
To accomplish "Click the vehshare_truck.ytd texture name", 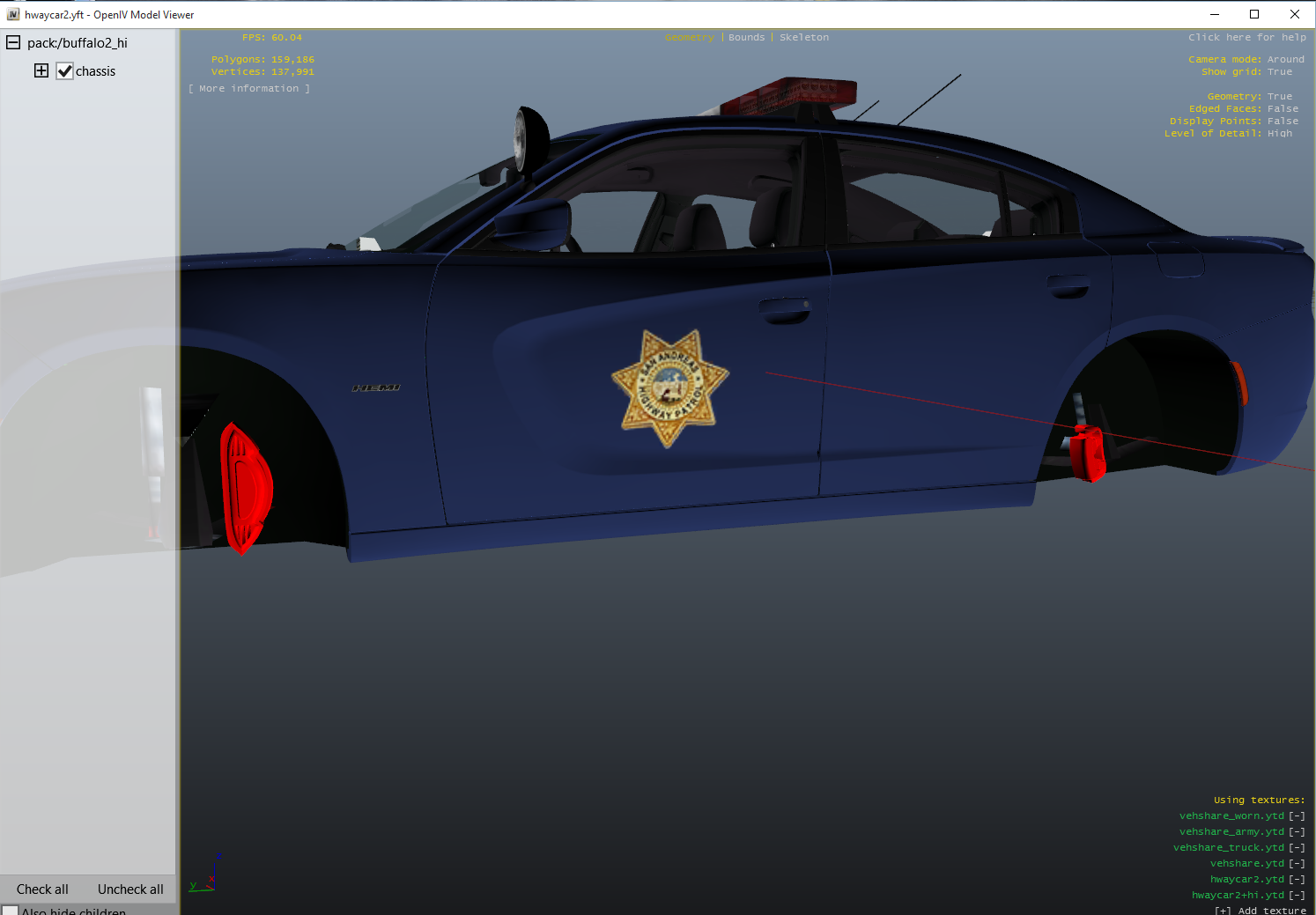I will [x=1229, y=847].
